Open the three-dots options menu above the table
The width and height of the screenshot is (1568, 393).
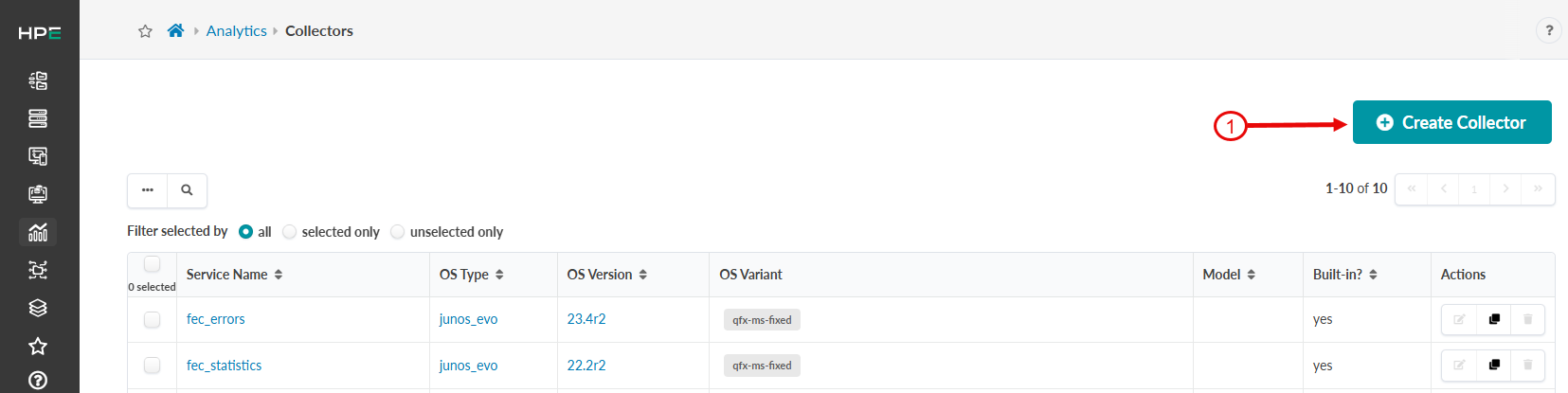point(148,190)
